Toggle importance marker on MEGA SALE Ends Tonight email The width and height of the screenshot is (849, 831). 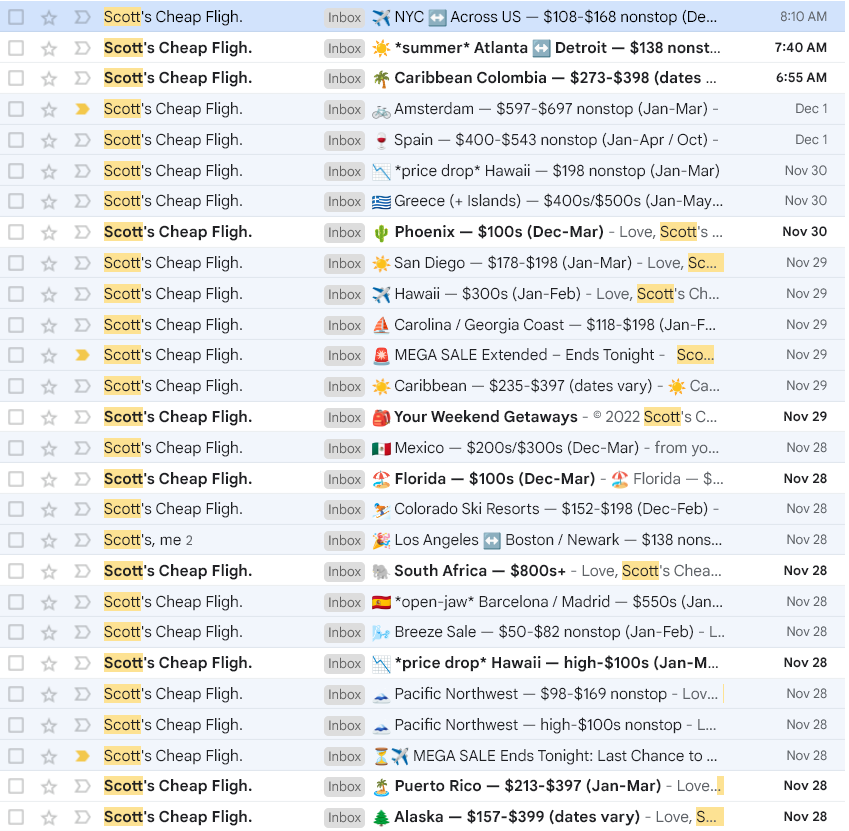click(x=82, y=756)
